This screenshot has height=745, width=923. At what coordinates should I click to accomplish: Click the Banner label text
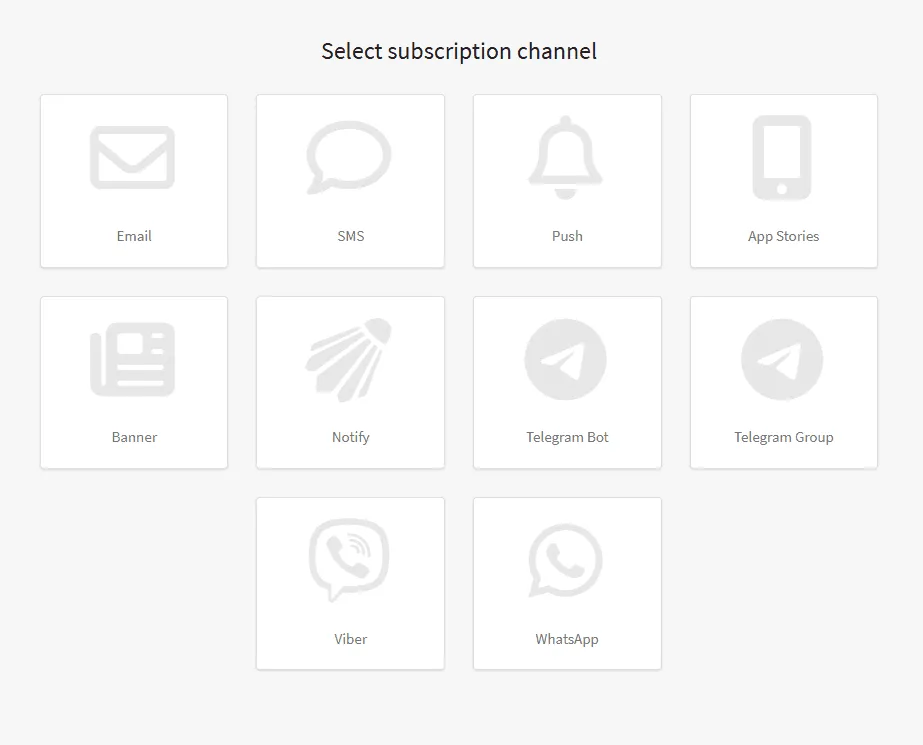[x=134, y=437]
